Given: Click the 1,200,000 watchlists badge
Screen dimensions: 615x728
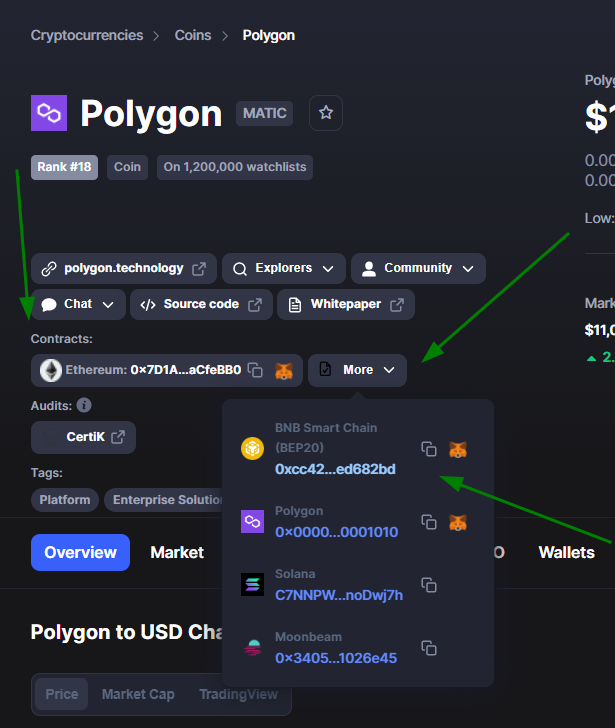Looking at the screenshot, I should [235, 167].
